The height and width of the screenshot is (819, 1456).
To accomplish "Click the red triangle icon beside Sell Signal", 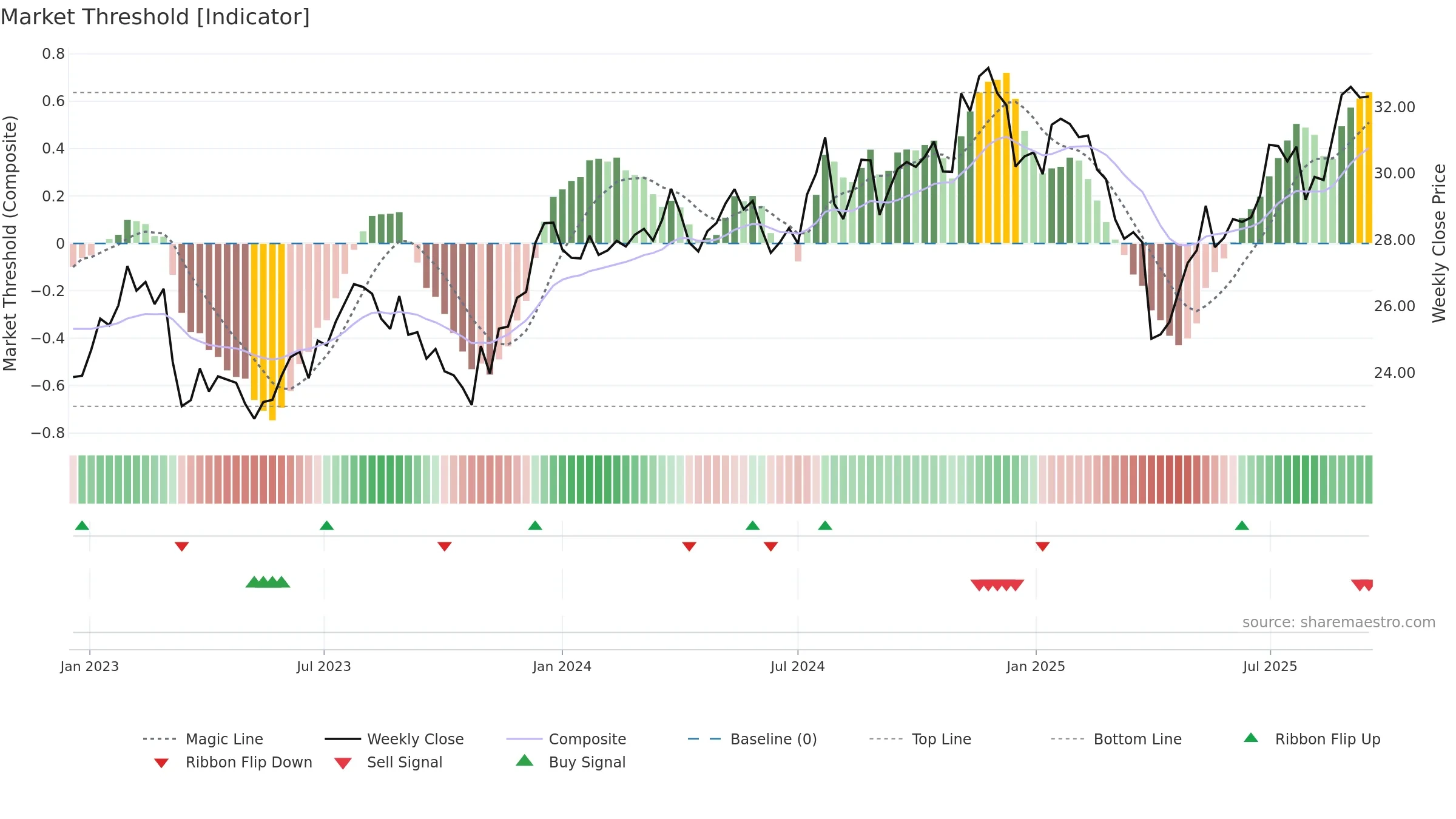I will pos(343,763).
